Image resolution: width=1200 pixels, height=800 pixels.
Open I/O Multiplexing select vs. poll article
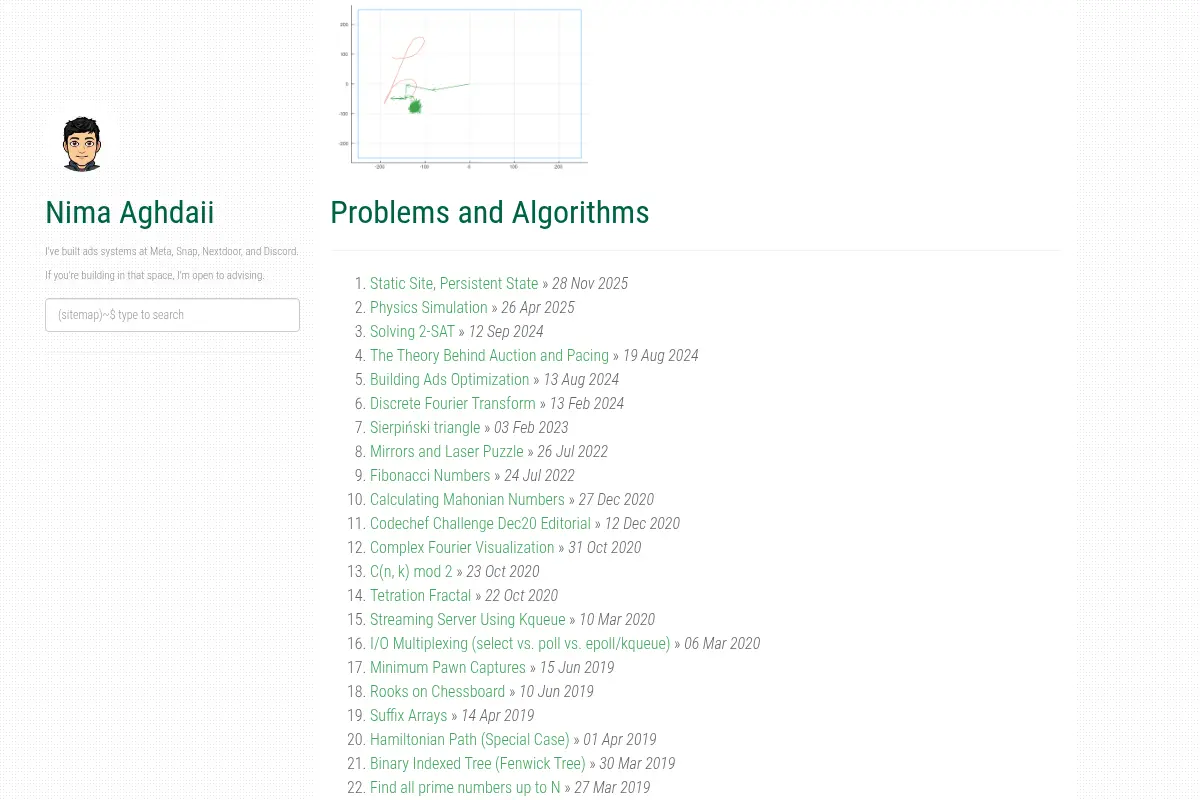[520, 644]
